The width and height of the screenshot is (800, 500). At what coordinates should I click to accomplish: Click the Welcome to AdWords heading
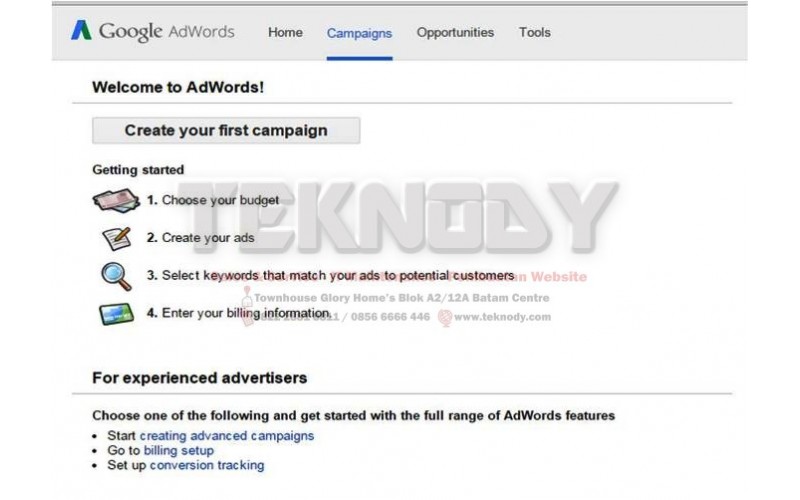178,87
